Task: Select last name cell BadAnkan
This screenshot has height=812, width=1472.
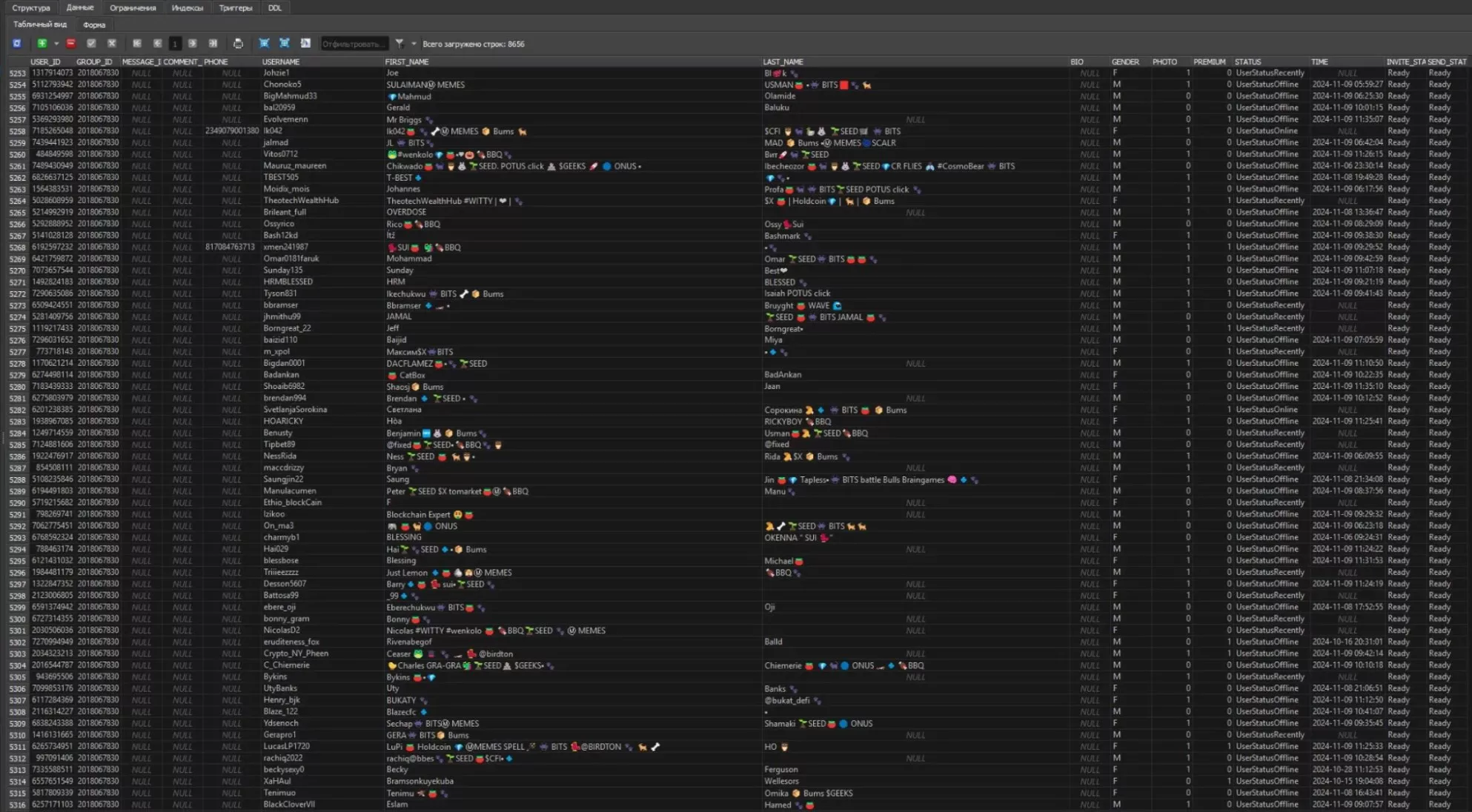Action: (x=915, y=375)
